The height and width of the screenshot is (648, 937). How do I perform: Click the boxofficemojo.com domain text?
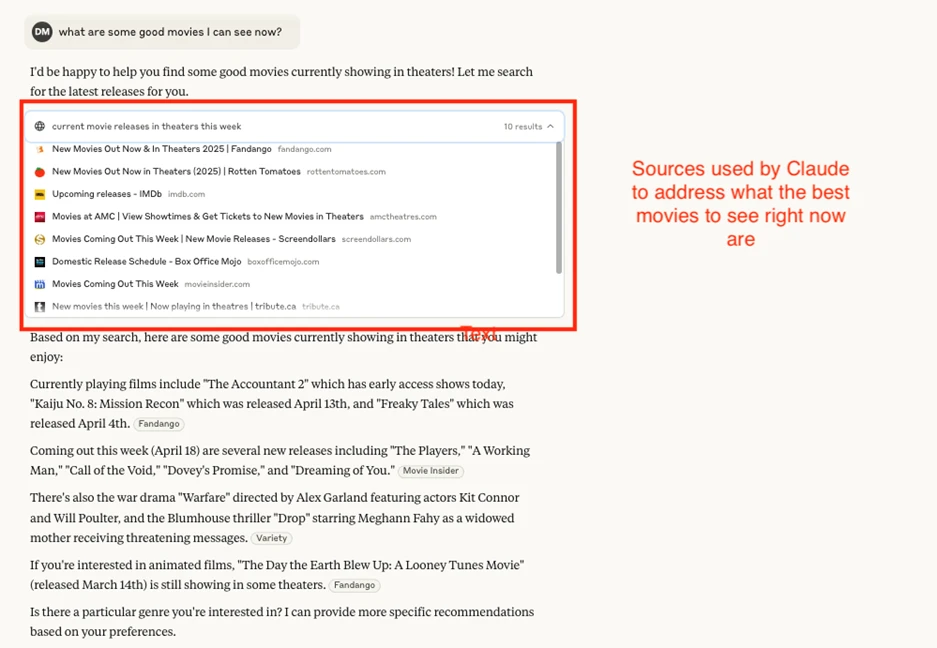tap(283, 262)
